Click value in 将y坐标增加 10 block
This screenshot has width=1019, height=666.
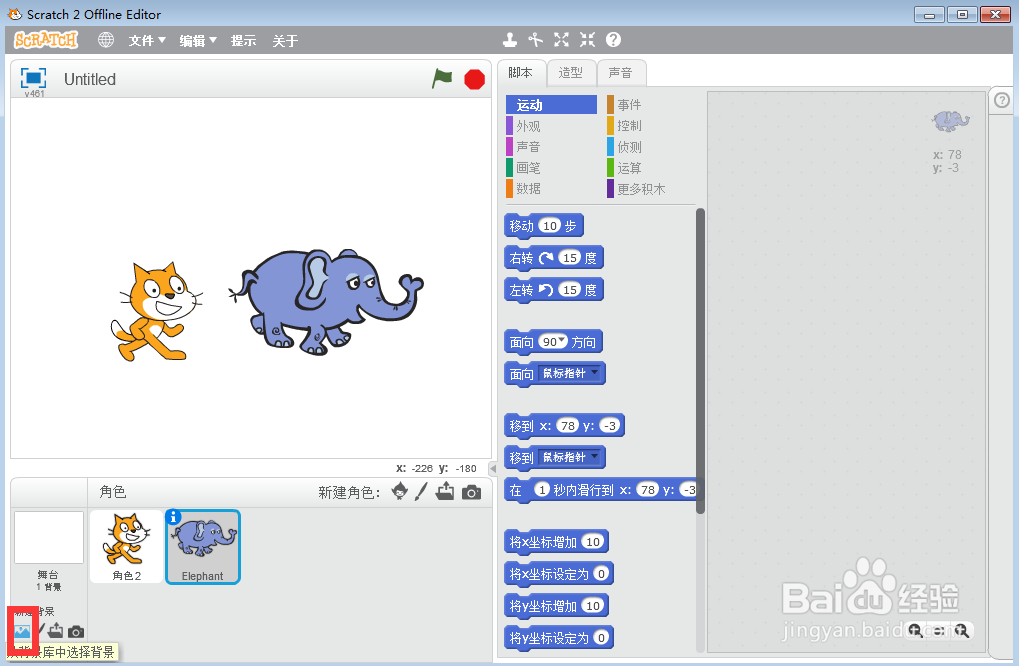click(593, 606)
